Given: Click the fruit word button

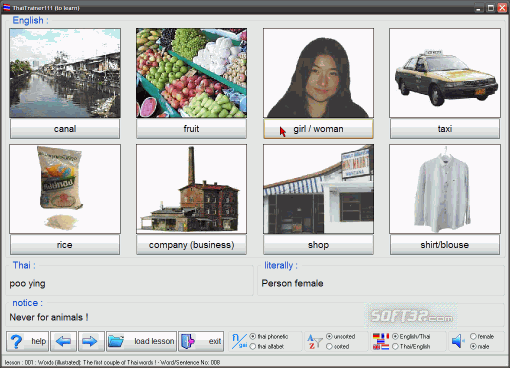Looking at the screenshot, I should tap(191, 129).
